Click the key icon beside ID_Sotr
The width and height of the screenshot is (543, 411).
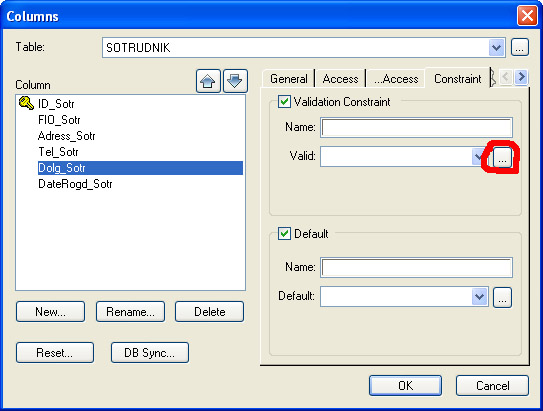[x=26, y=103]
